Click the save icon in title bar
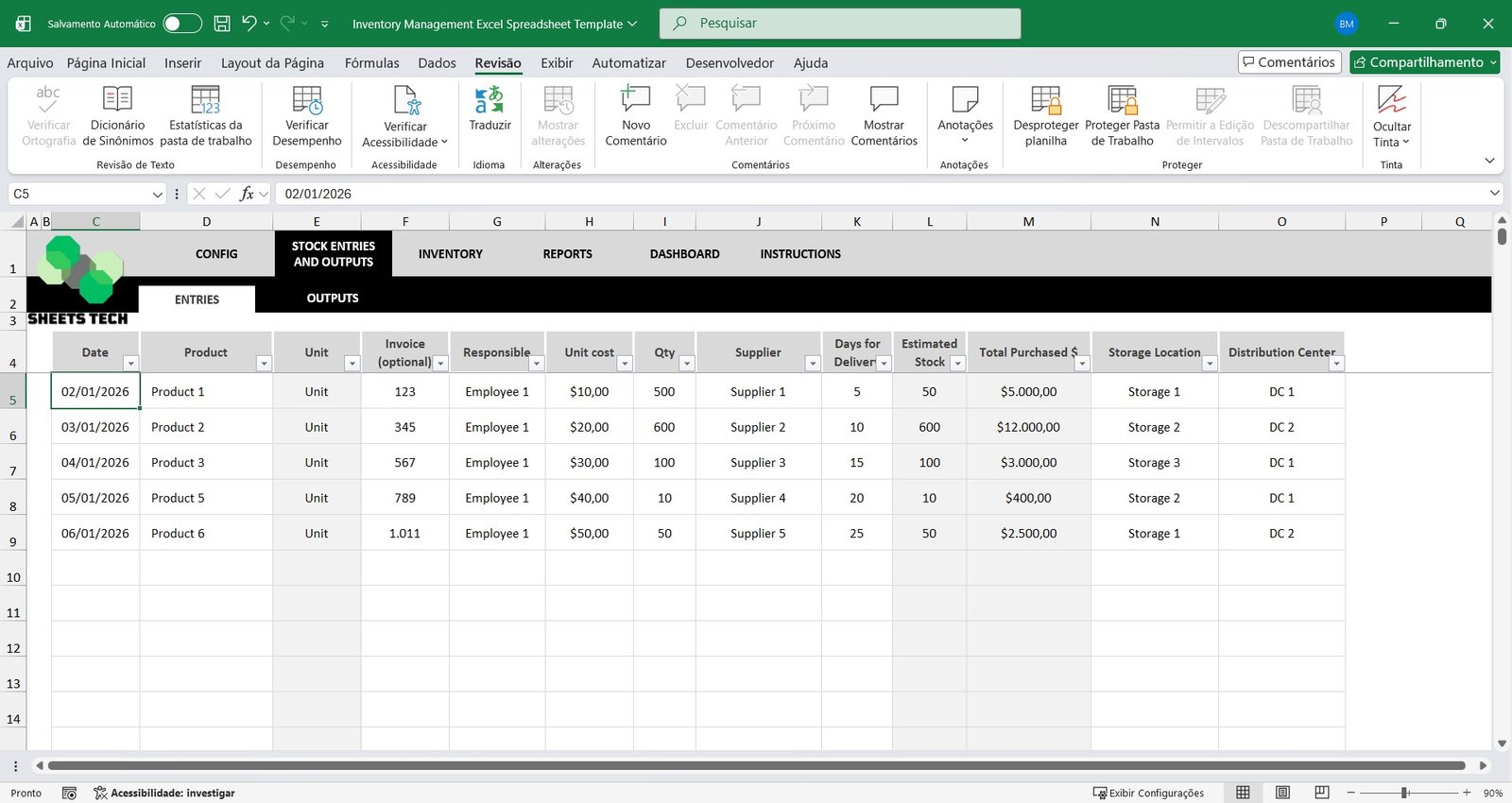Image resolution: width=1512 pixels, height=803 pixels. pyautogui.click(x=222, y=24)
